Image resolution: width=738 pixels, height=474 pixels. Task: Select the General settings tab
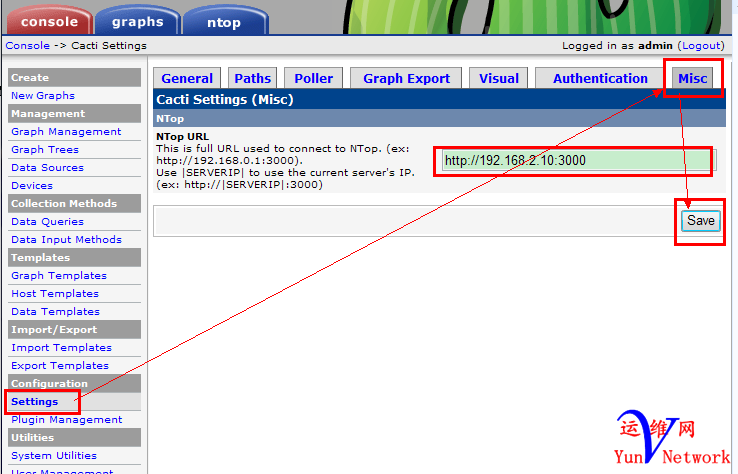pyautogui.click(x=187, y=78)
